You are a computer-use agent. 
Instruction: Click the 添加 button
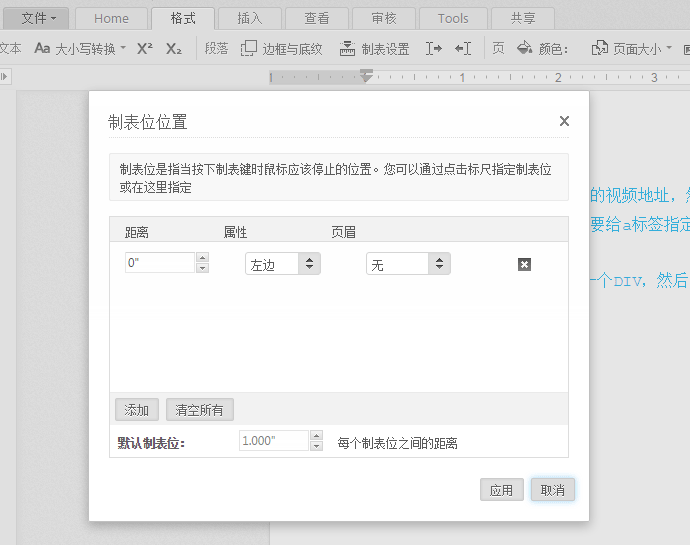[x=137, y=410]
